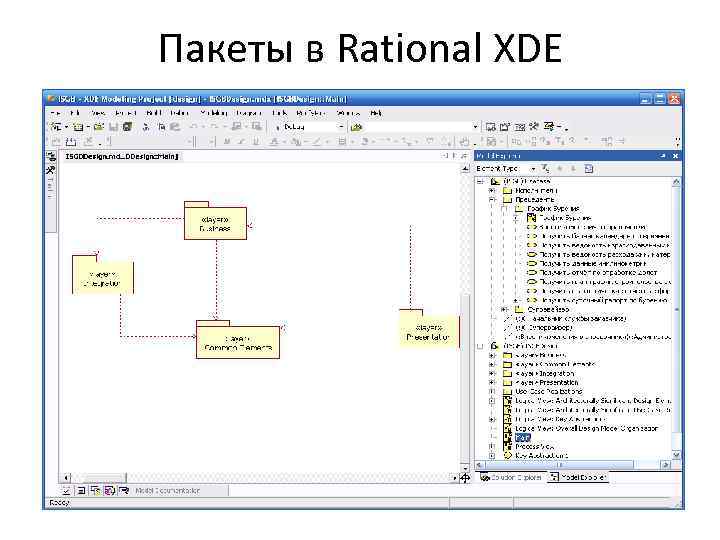
Task: Click the rightmost Model Explorer toolbar icon
Action: (589, 169)
